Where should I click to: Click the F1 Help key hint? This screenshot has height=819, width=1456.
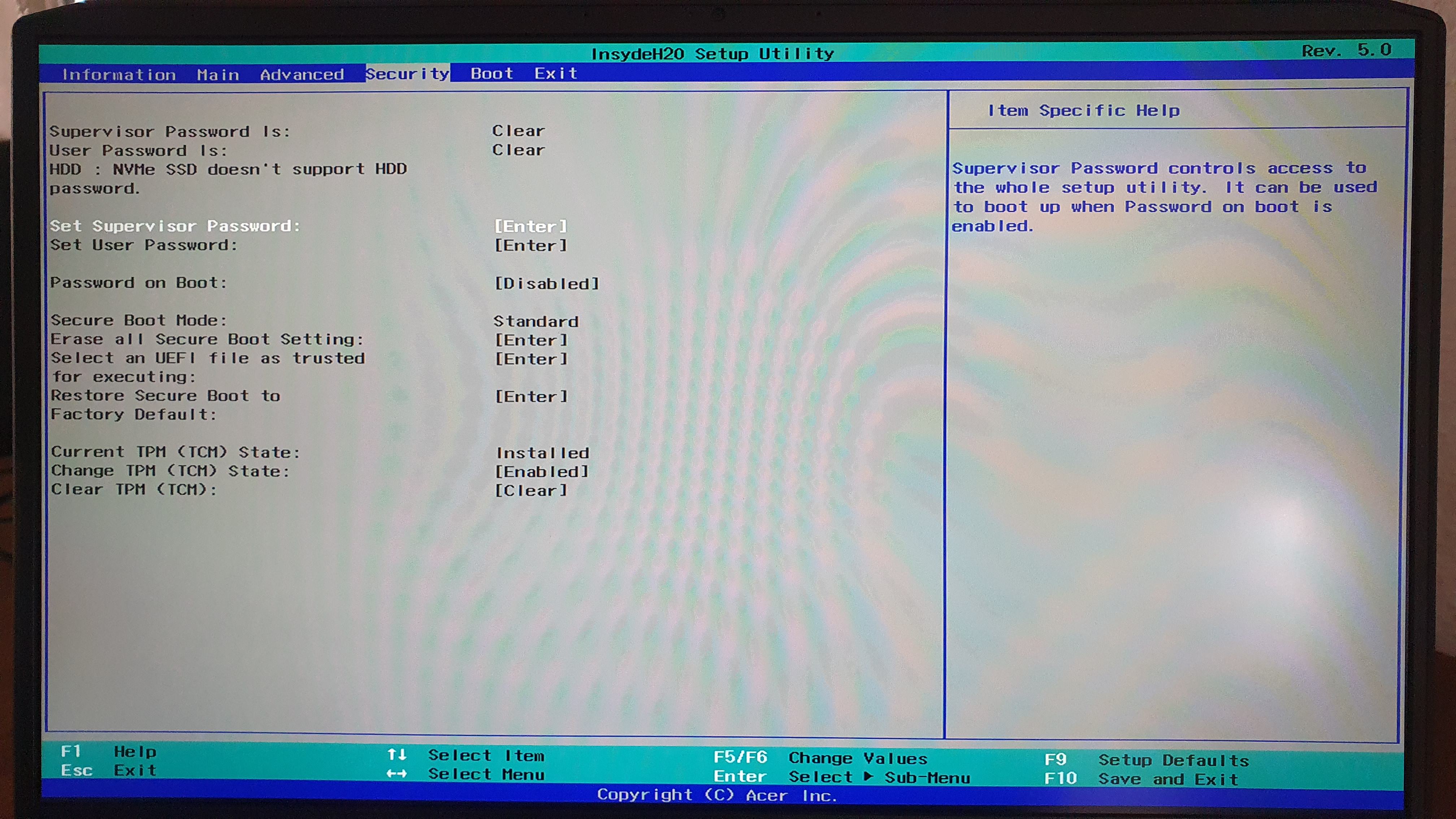pos(108,751)
